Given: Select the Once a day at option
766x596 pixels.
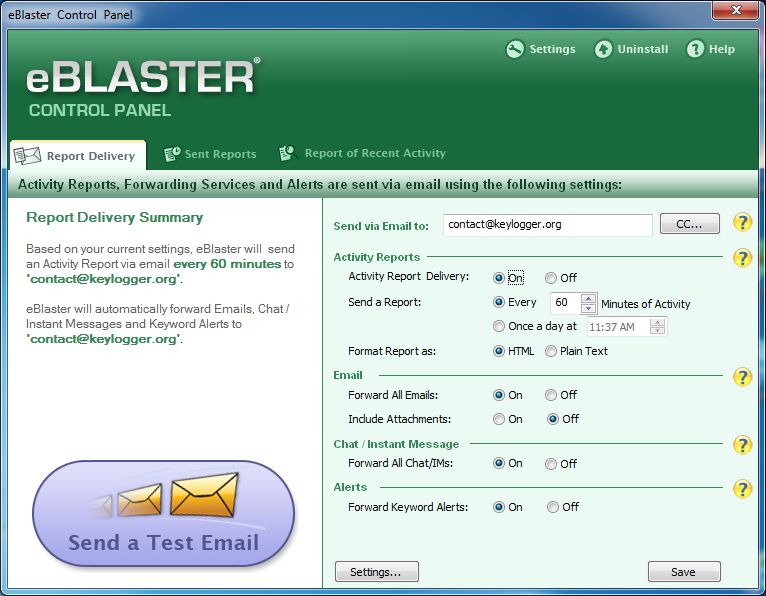Looking at the screenshot, I should click(499, 326).
